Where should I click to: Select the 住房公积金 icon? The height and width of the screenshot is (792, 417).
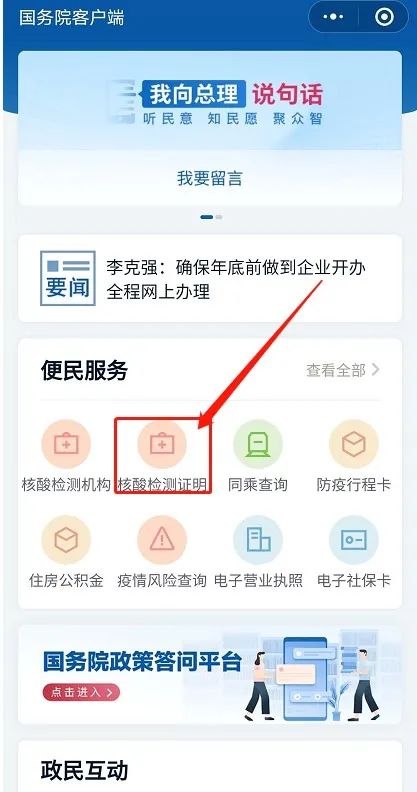point(66,540)
